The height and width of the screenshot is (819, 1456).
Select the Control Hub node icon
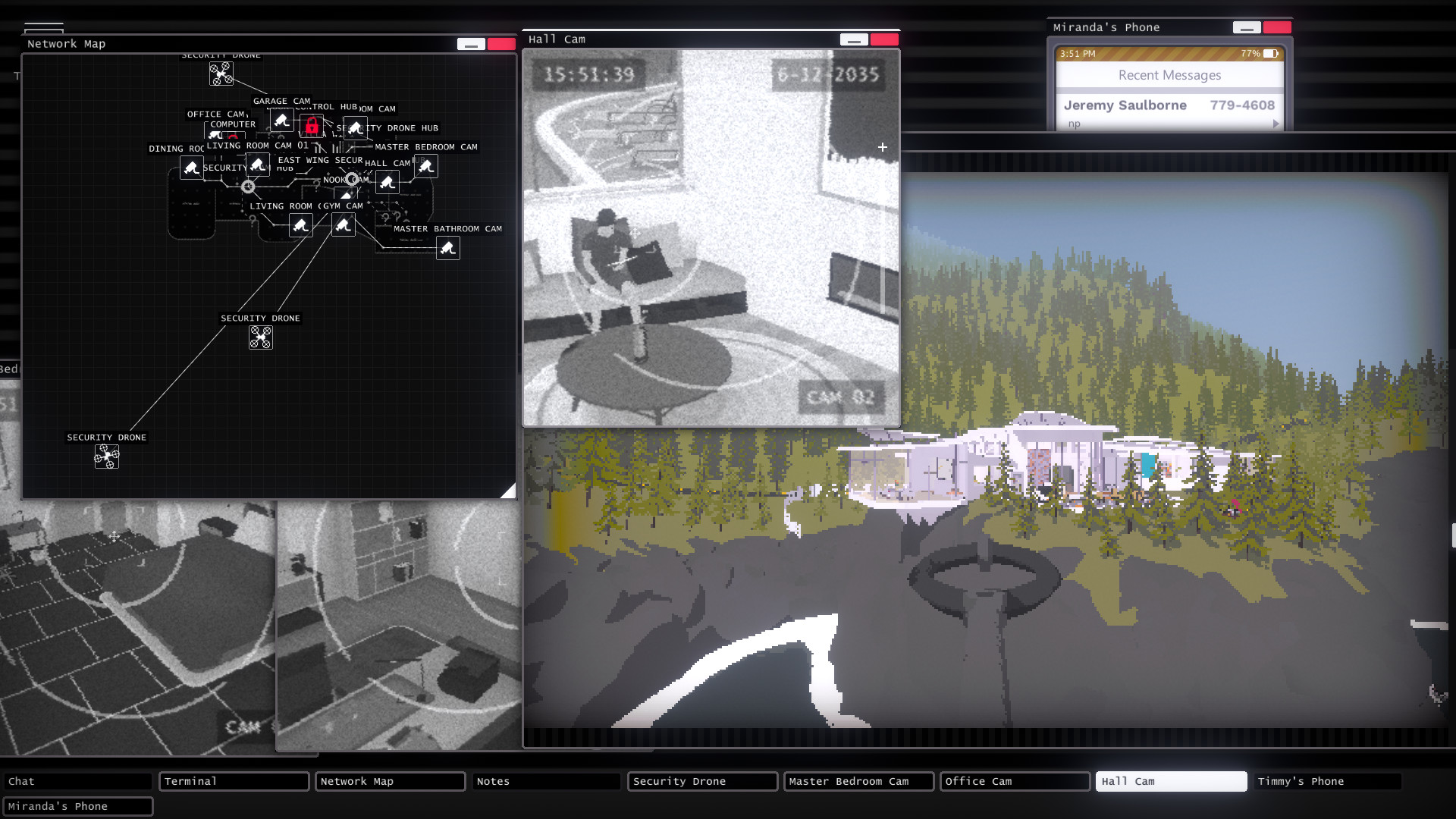pyautogui.click(x=311, y=127)
